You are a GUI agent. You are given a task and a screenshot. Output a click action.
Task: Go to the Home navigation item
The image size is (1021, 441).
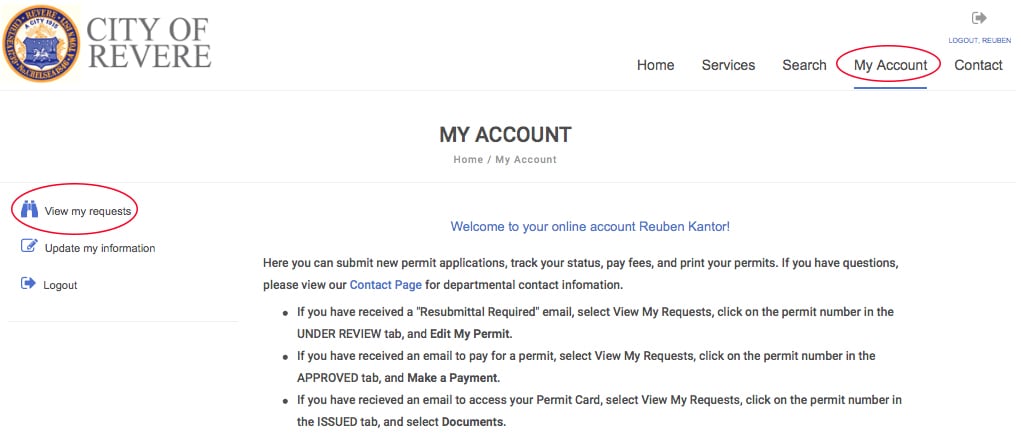click(x=655, y=65)
